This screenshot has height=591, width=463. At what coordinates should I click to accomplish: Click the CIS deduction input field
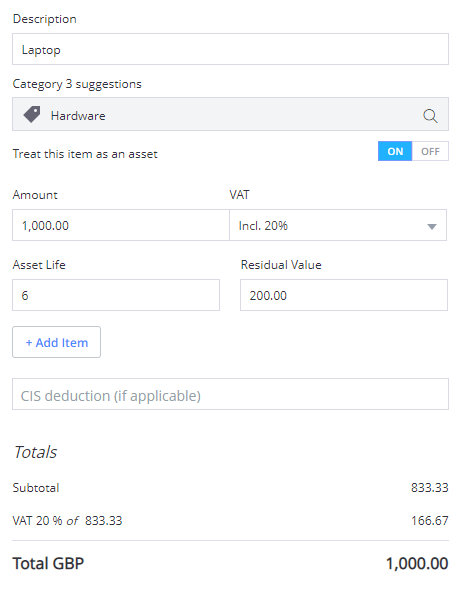230,394
